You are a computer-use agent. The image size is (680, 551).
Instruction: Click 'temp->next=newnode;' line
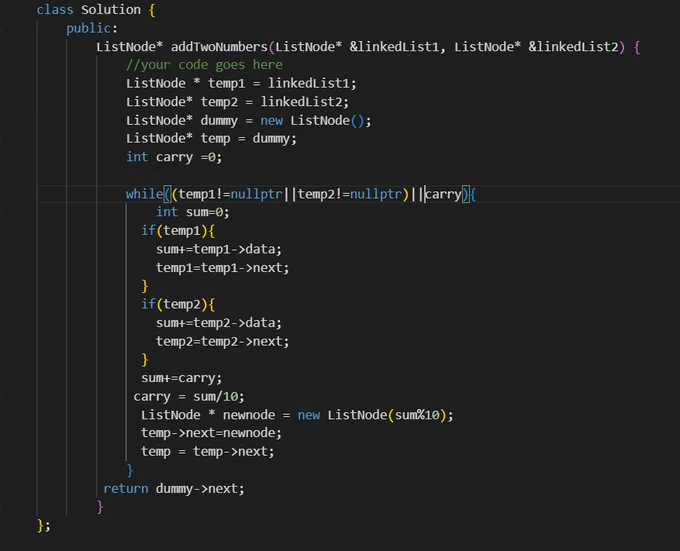211,433
